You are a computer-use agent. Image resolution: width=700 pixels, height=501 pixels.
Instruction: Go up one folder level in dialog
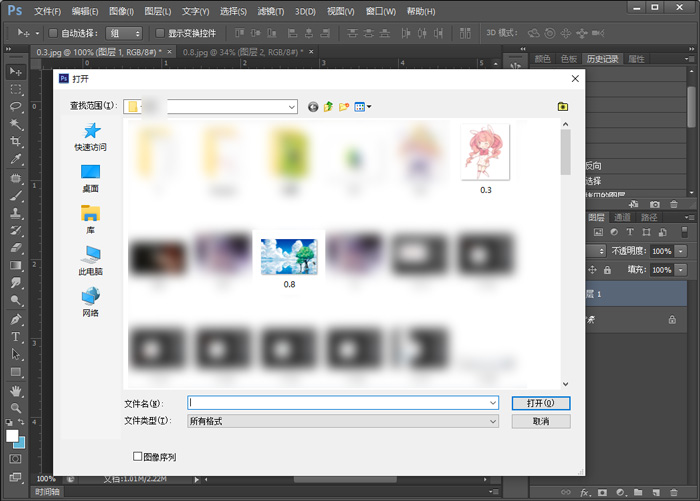329,107
